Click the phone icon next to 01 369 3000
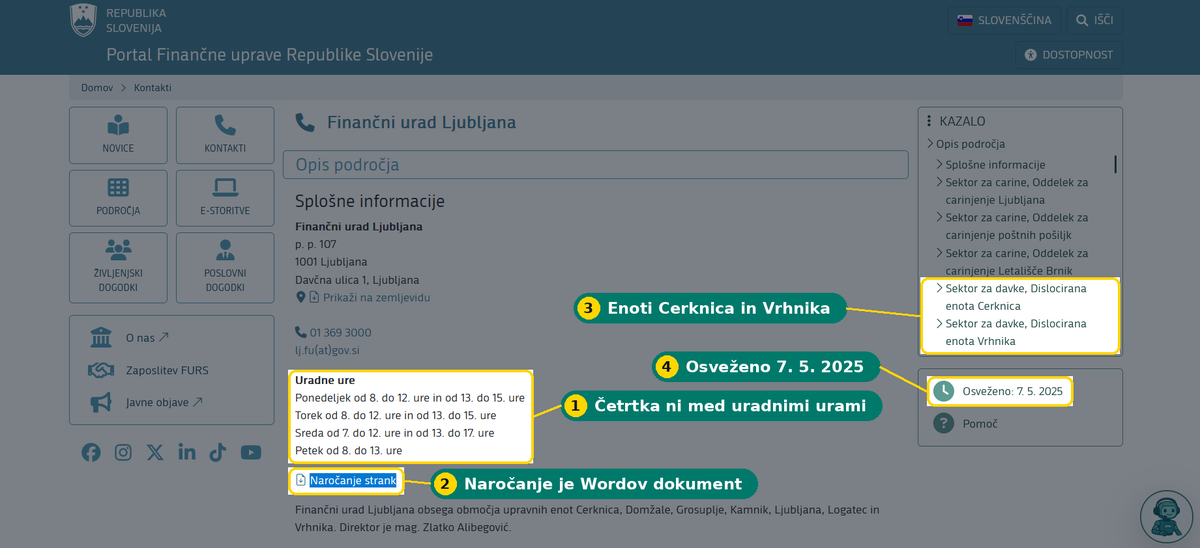 (301, 332)
